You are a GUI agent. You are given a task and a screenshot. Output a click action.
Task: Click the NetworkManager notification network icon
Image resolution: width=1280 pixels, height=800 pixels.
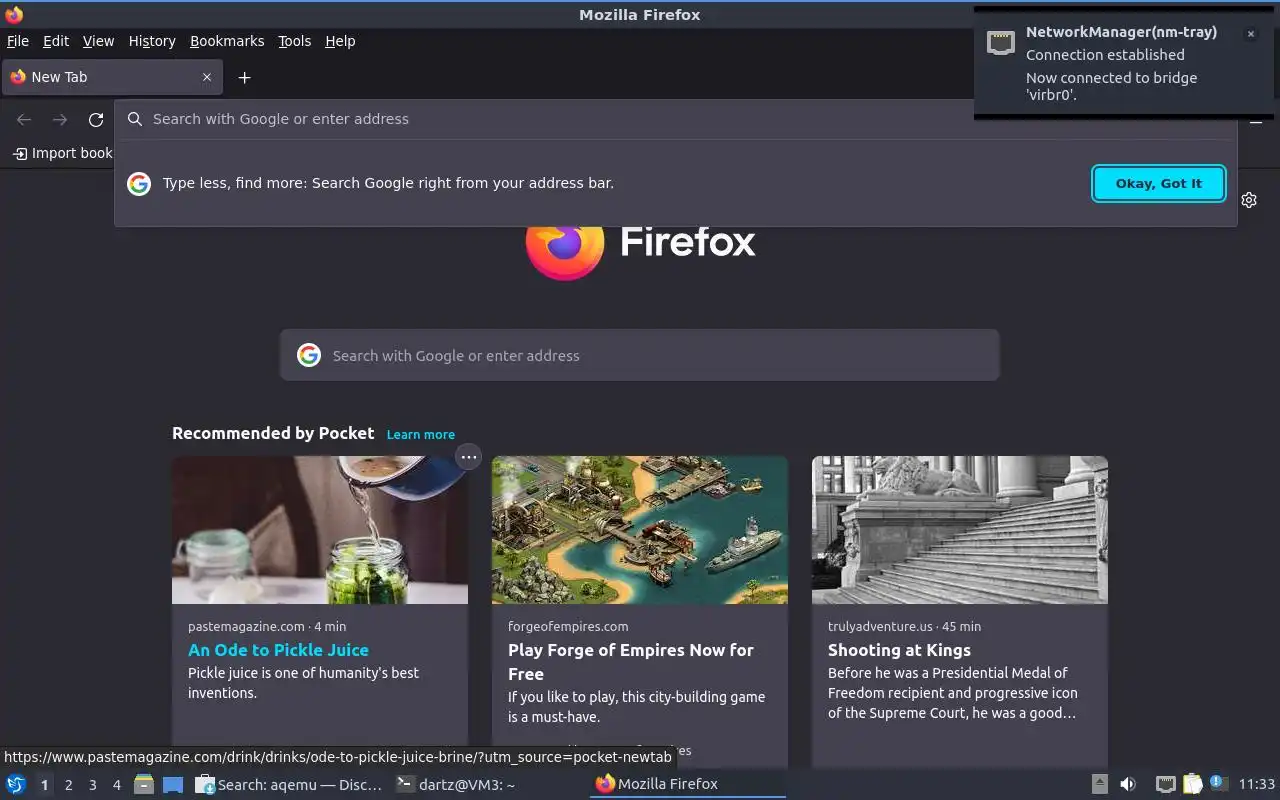[x=1001, y=42]
